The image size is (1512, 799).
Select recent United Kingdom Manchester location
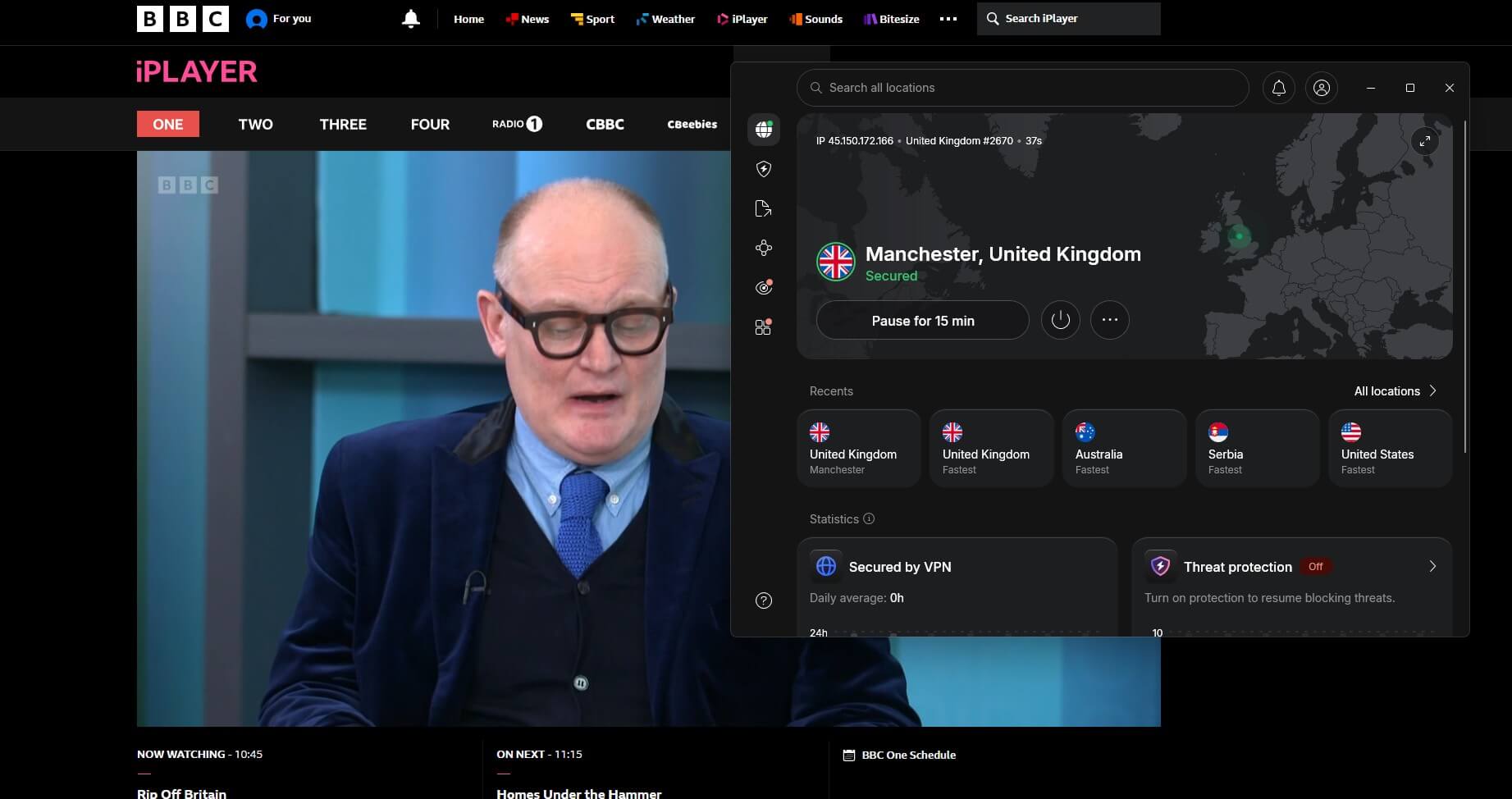click(x=859, y=449)
